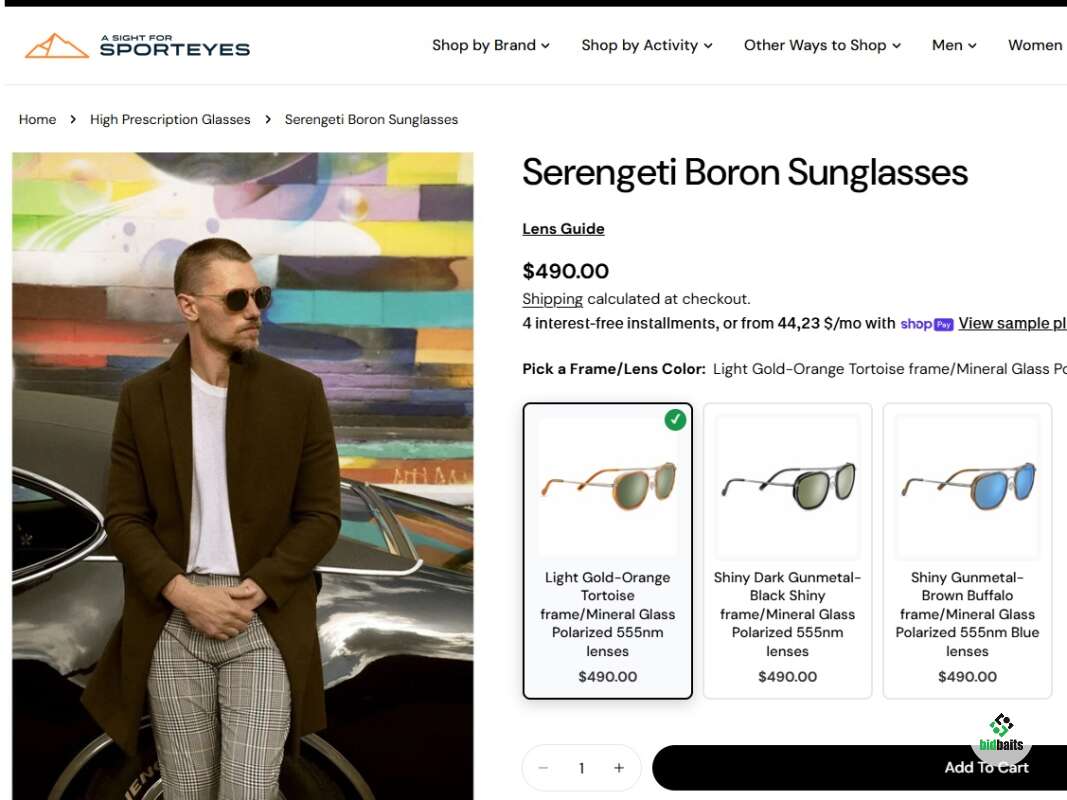Viewport: 1067px width, 800px height.
Task: Click the blue lens sunglasses swatch image
Action: (967, 486)
